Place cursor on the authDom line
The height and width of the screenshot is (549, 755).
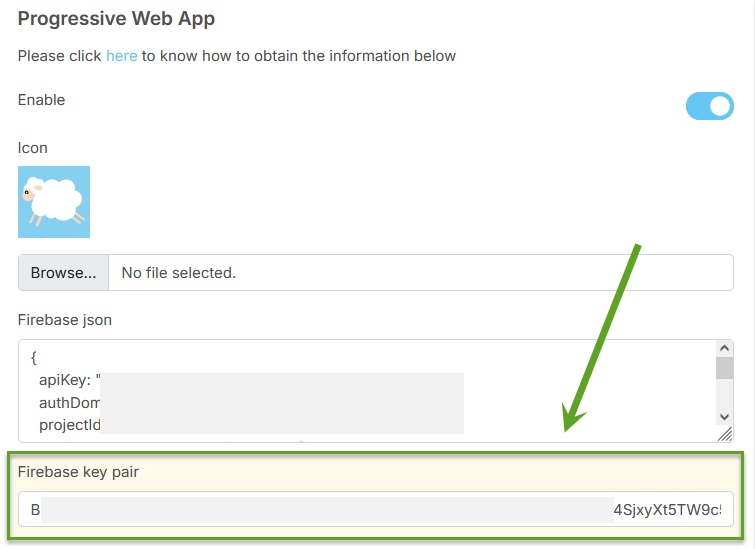68,403
